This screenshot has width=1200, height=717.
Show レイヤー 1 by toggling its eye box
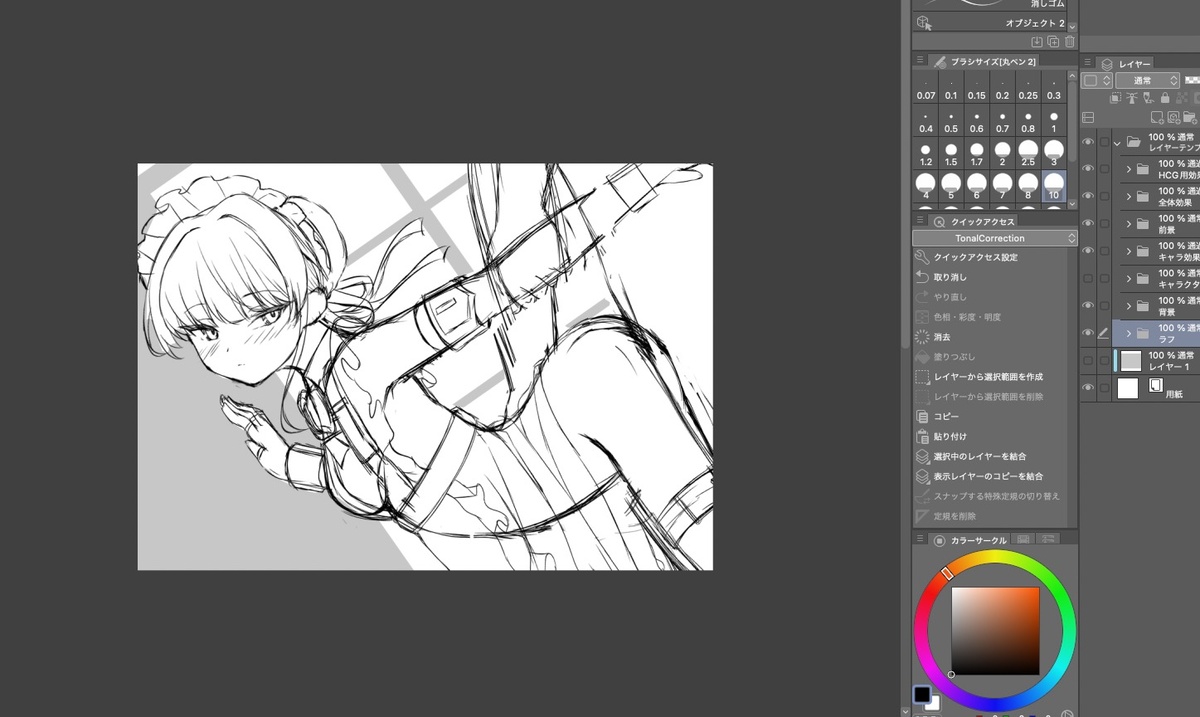1088,361
